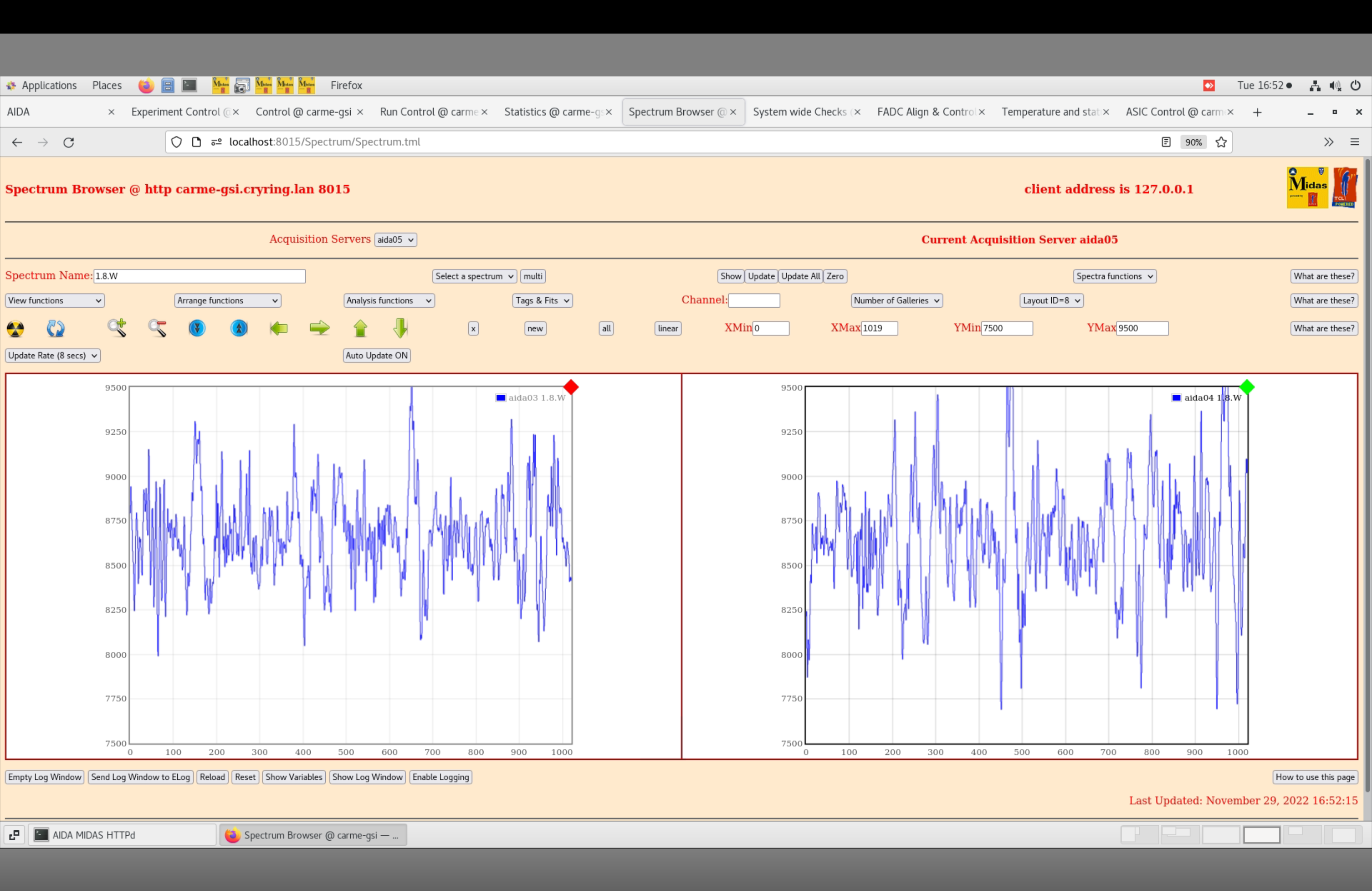Toggle the multi selection button
This screenshot has height=891, width=1372.
(533, 276)
